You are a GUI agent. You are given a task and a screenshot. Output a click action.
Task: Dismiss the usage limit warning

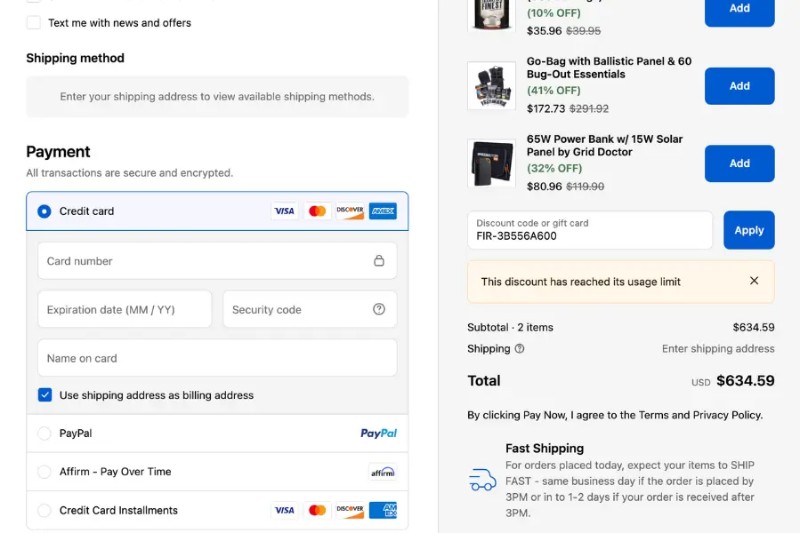(x=754, y=281)
